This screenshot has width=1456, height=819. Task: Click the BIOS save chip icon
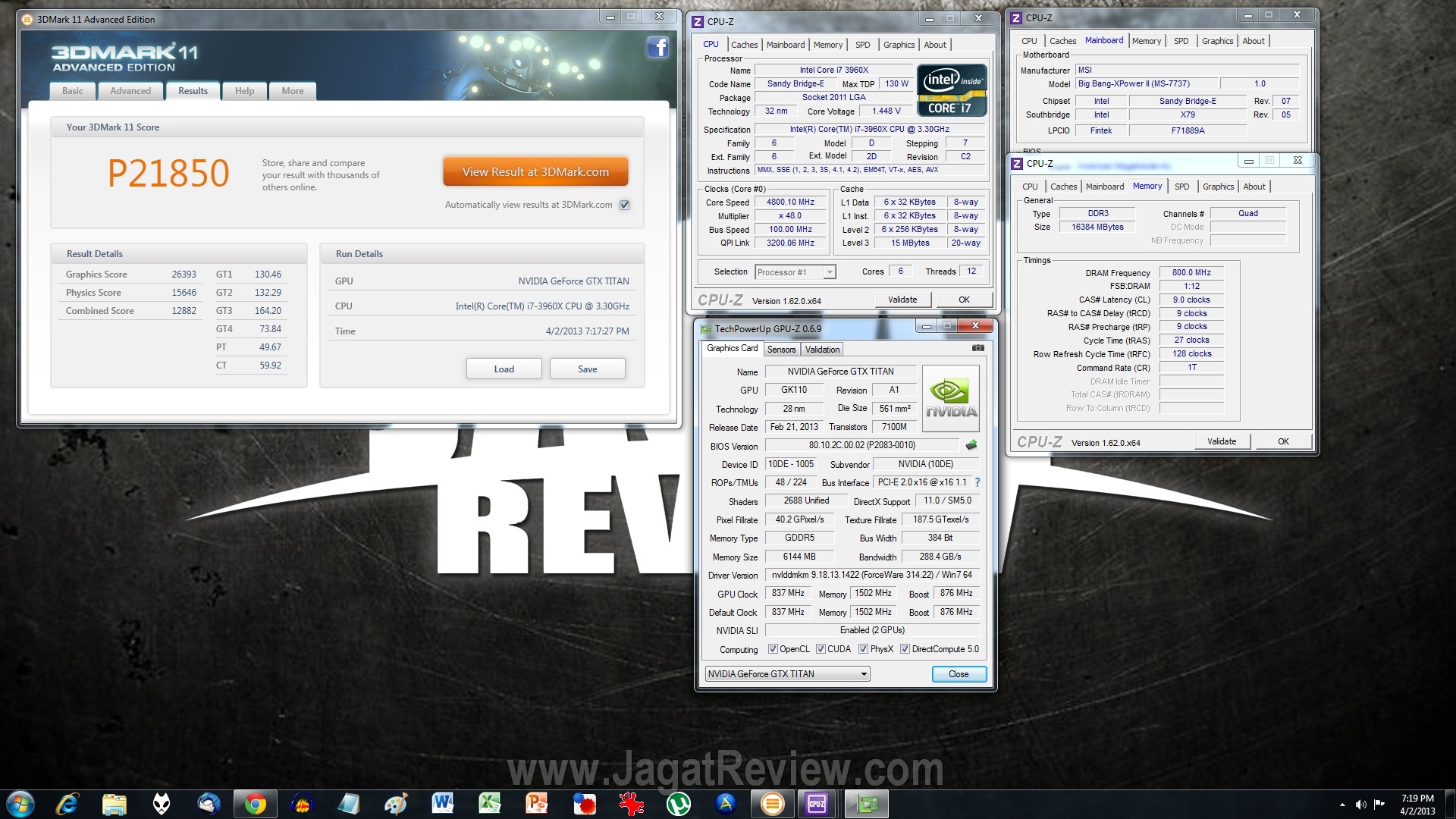(x=971, y=445)
